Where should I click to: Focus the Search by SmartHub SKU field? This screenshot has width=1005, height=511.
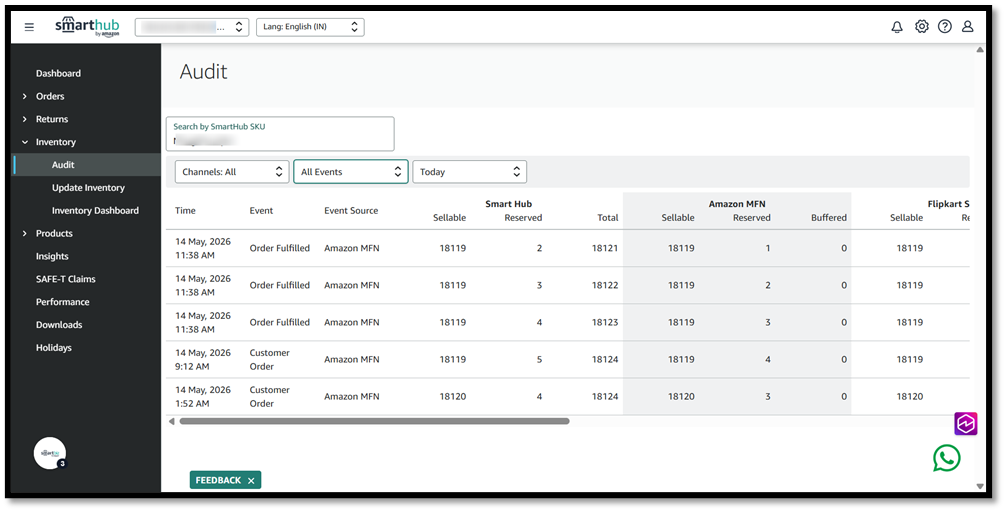coord(280,133)
